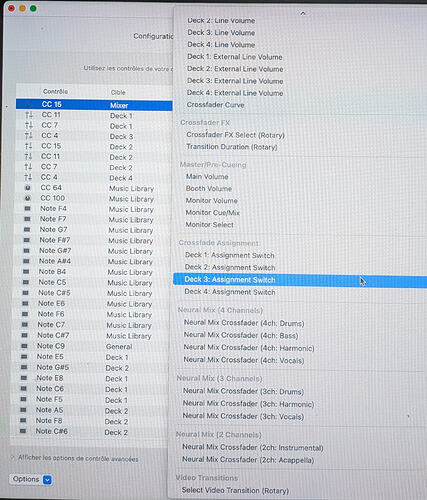Click fader icon beside CC 4 Deck 3
Screen dimensions: 427x500
29,136
